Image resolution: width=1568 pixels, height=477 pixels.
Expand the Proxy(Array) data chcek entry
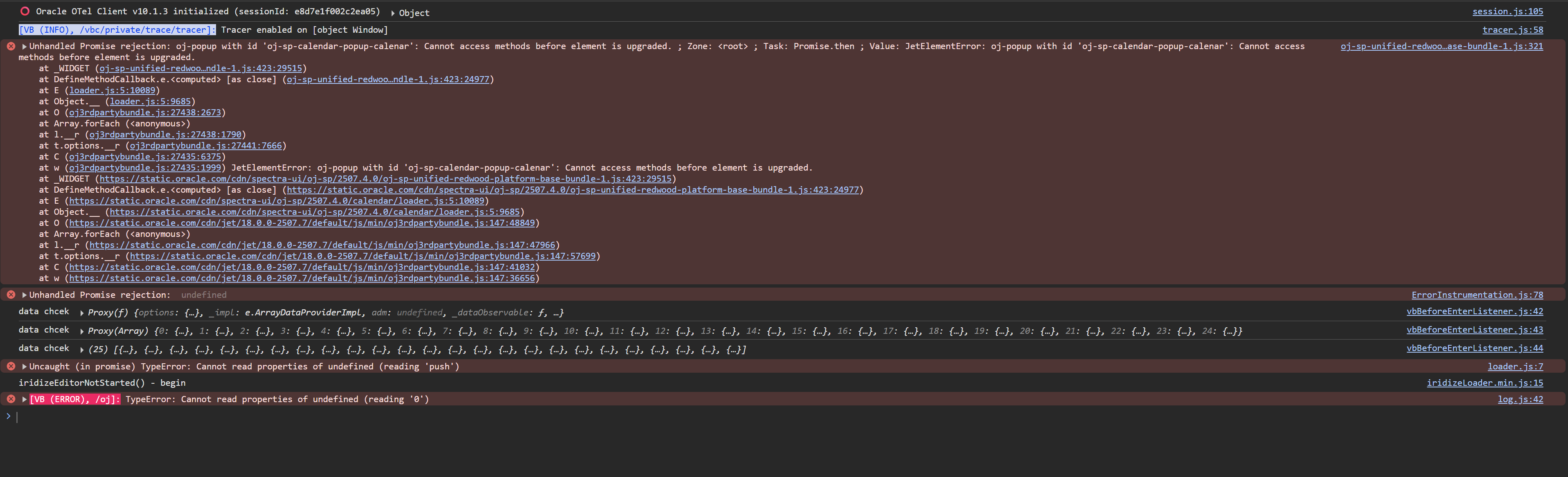pos(81,332)
